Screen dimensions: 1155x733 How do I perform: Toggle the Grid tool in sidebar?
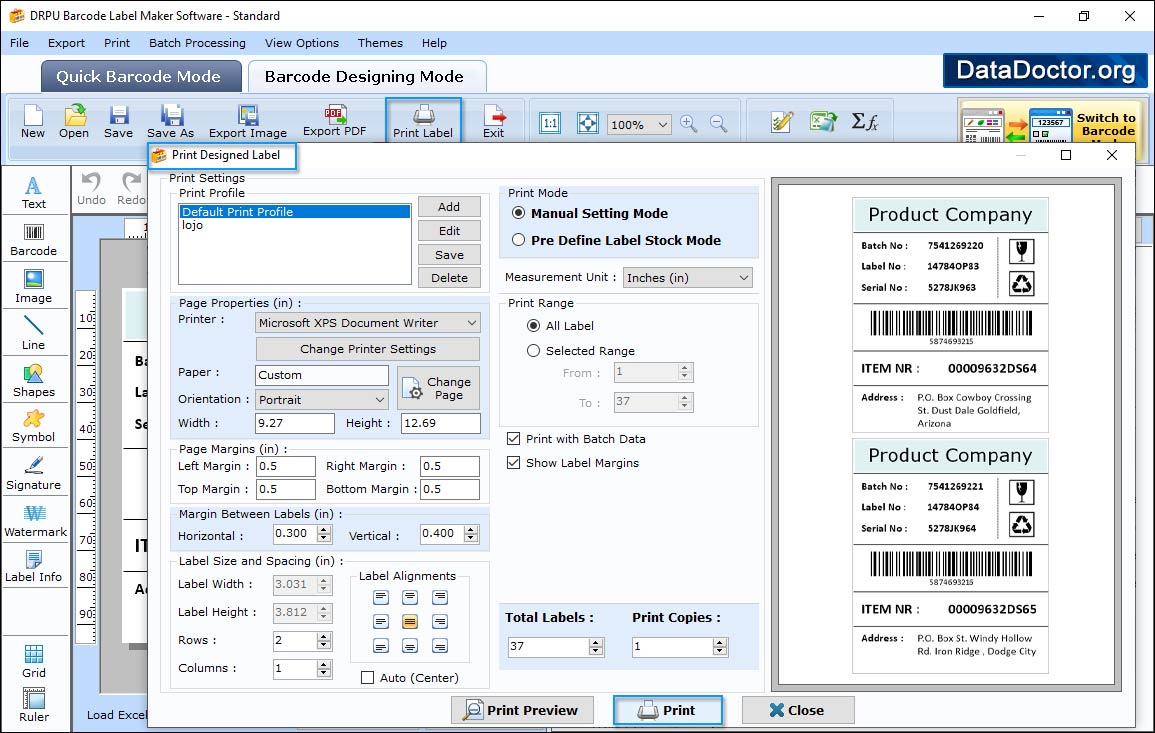point(34,661)
